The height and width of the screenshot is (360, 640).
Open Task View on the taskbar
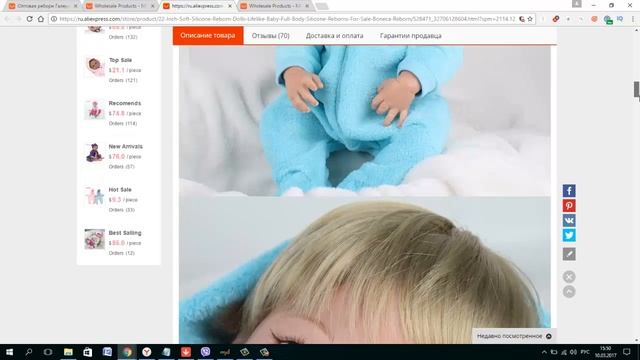pos(48,352)
